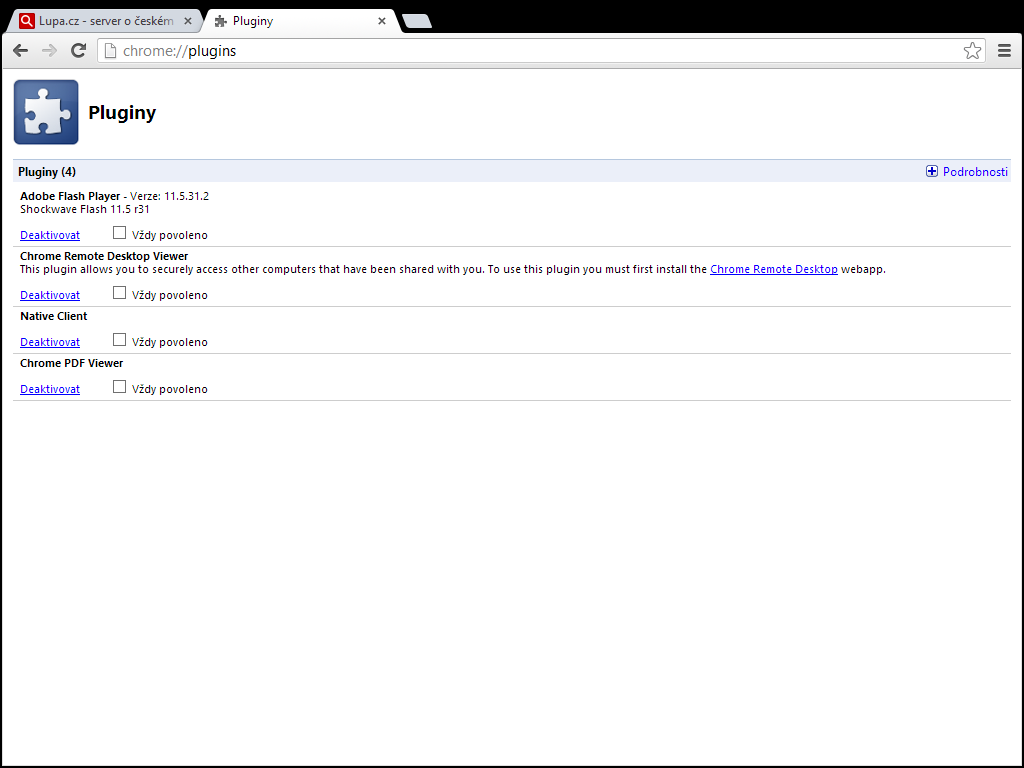
Task: Check Vždy povoleno for Chrome PDF Viewer
Action: click(x=119, y=387)
